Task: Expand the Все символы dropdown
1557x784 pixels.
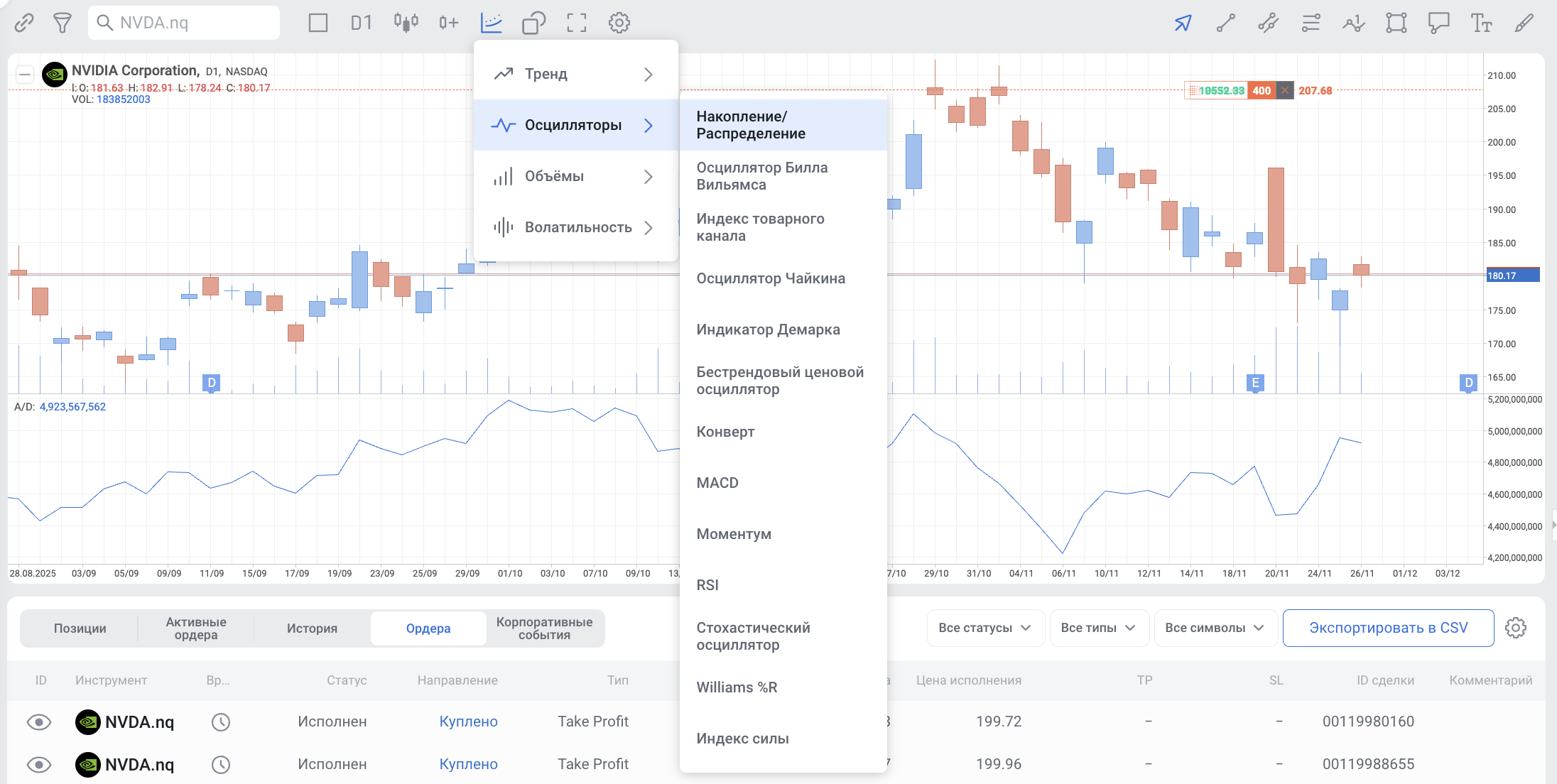Action: click(1215, 628)
